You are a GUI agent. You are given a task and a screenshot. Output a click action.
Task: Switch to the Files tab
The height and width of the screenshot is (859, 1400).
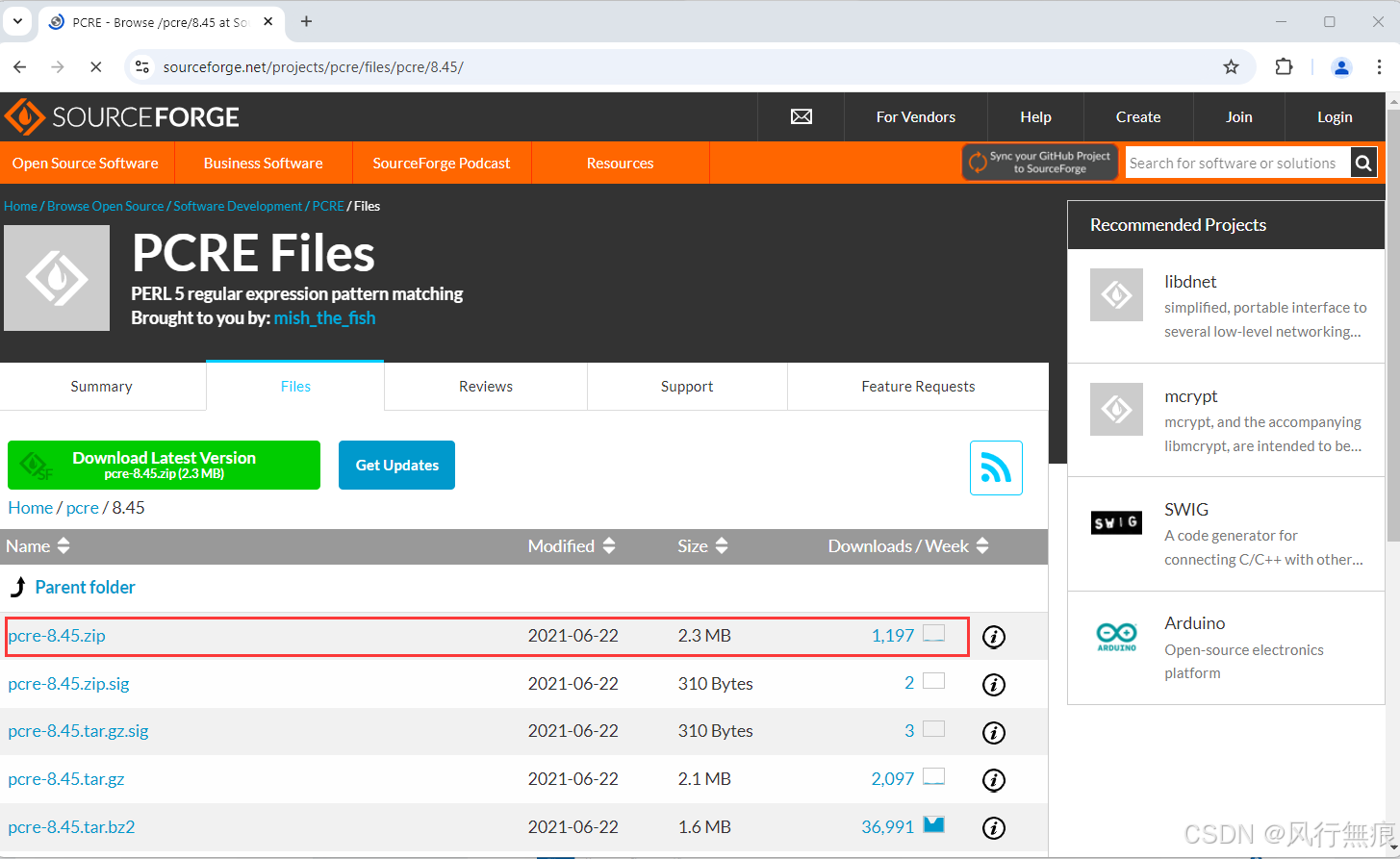[295, 387]
